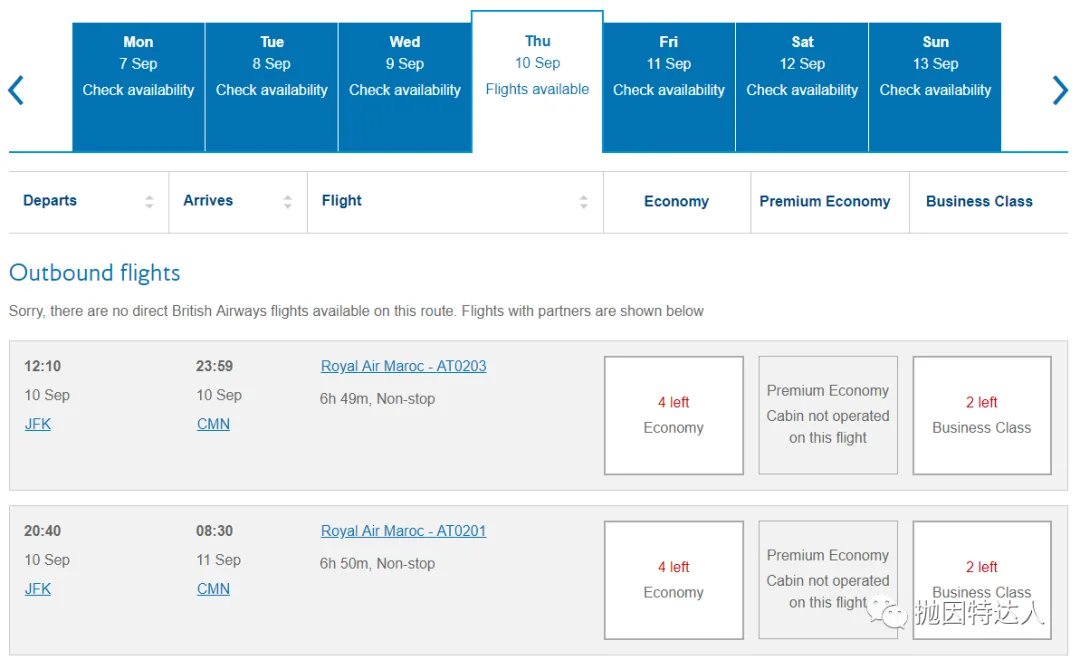Image resolution: width=1080 pixels, height=660 pixels.
Task: Select the Tue 8 Sep tab
Action: (271, 87)
